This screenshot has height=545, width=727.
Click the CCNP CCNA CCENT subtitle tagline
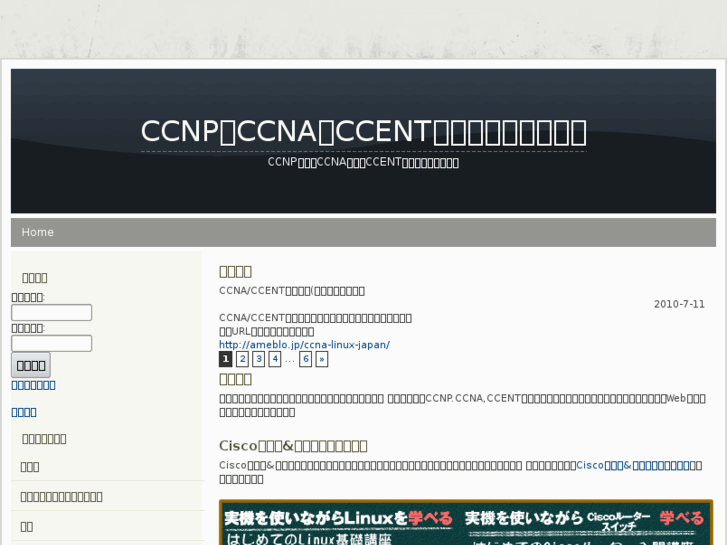point(363,162)
